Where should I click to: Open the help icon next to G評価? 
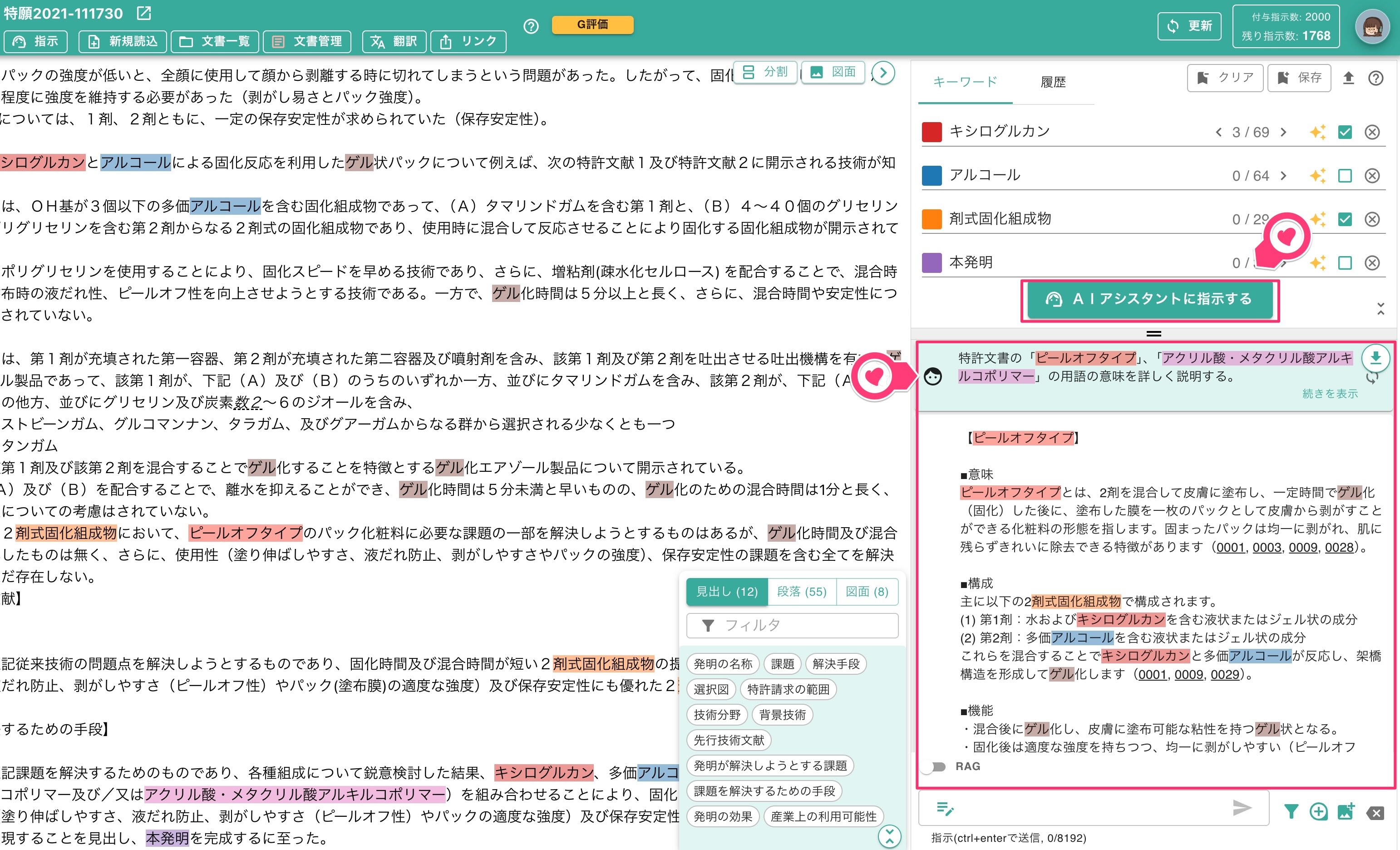point(531,26)
